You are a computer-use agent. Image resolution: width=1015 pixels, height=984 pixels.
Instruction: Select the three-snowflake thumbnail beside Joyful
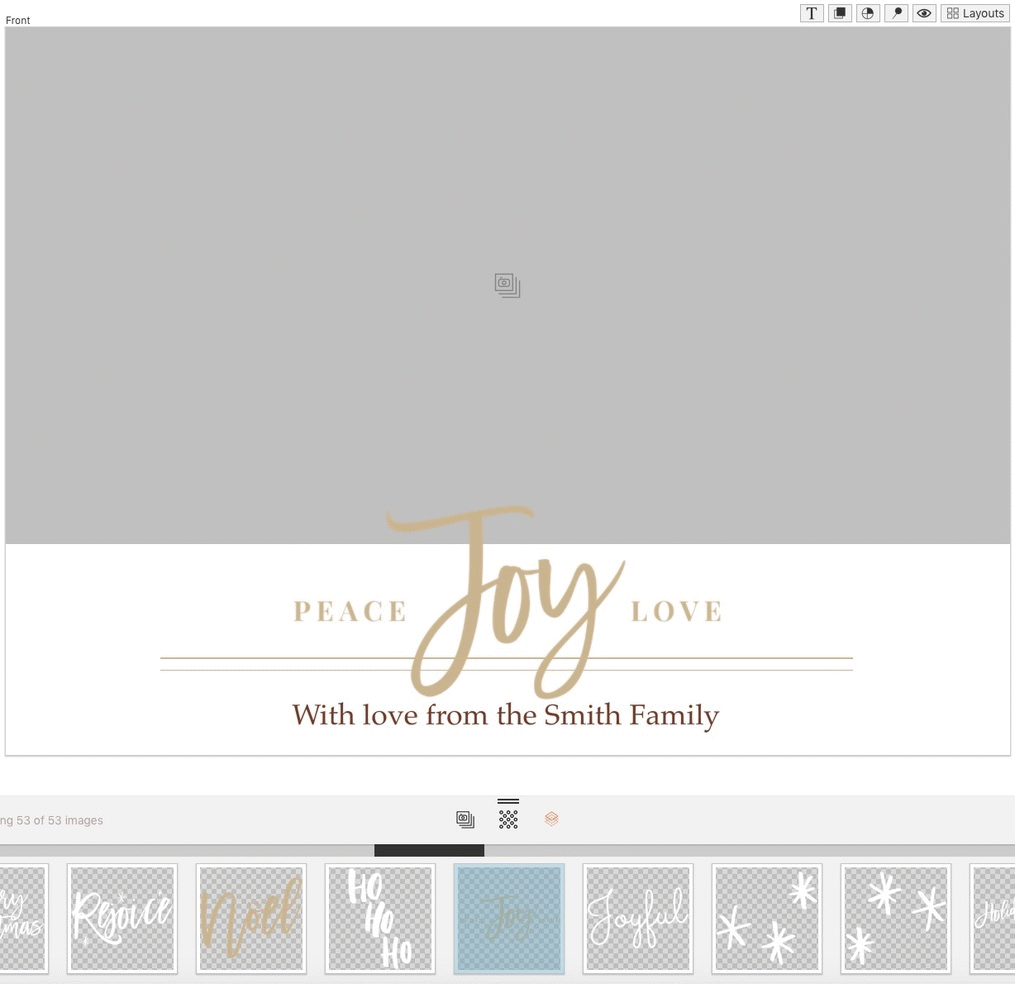pos(766,918)
